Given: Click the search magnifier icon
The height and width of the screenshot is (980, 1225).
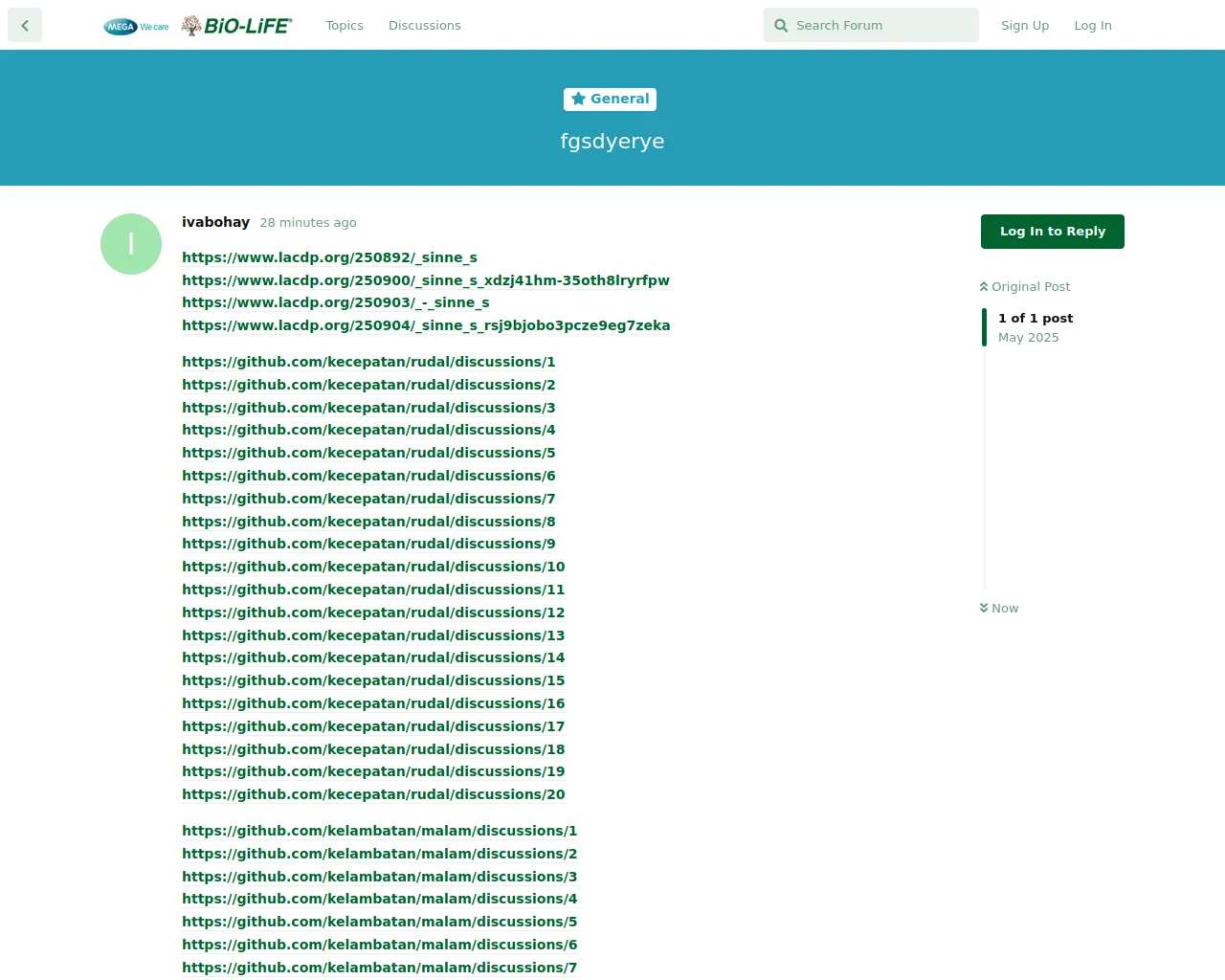Looking at the screenshot, I should coord(781,26).
